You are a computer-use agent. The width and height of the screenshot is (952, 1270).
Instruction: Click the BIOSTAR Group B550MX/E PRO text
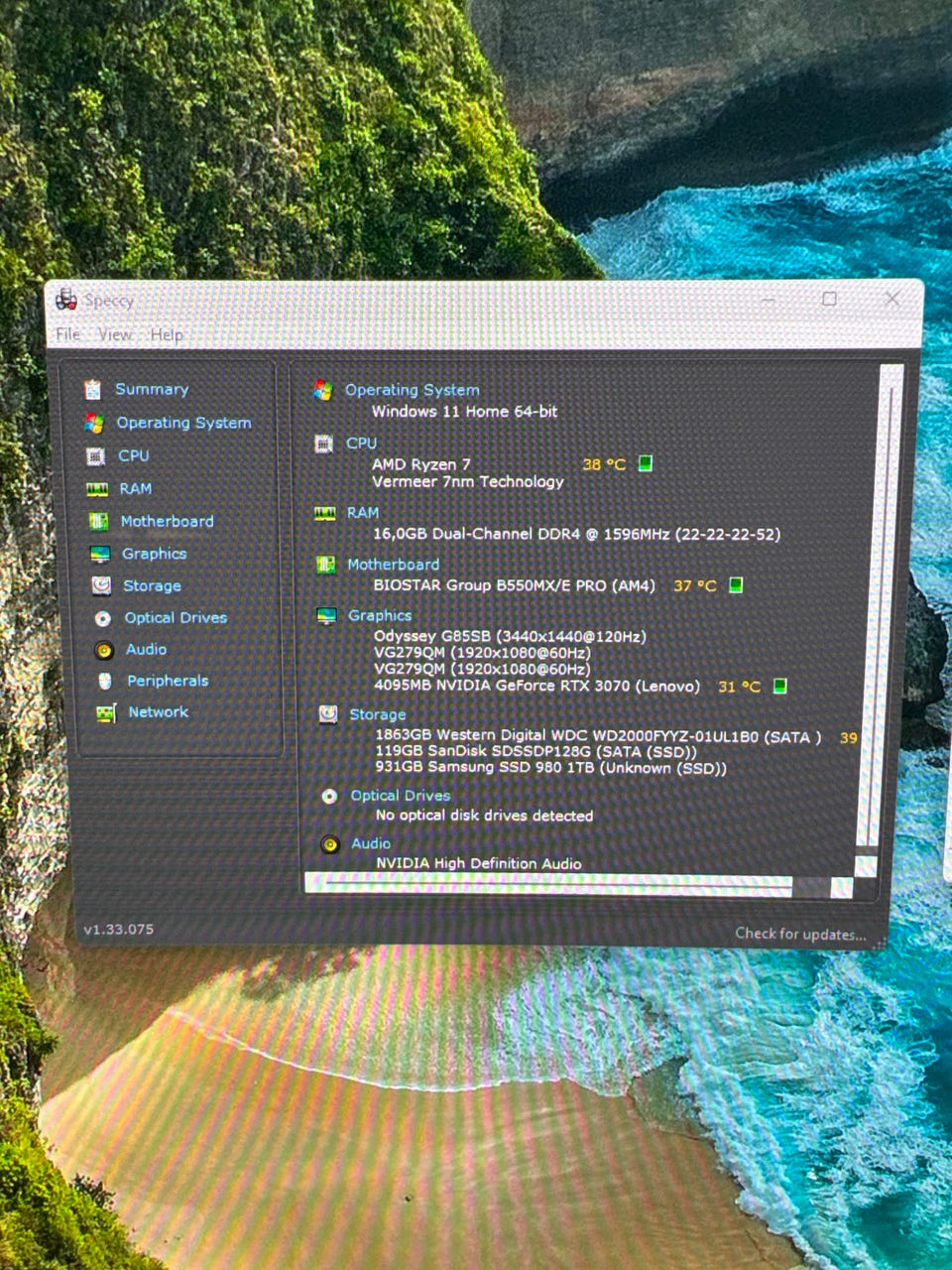point(514,585)
